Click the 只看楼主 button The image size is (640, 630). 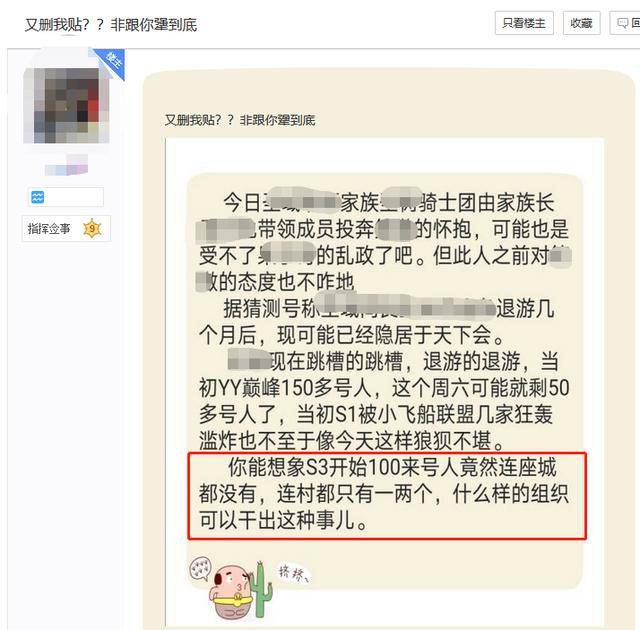[x=524, y=23]
